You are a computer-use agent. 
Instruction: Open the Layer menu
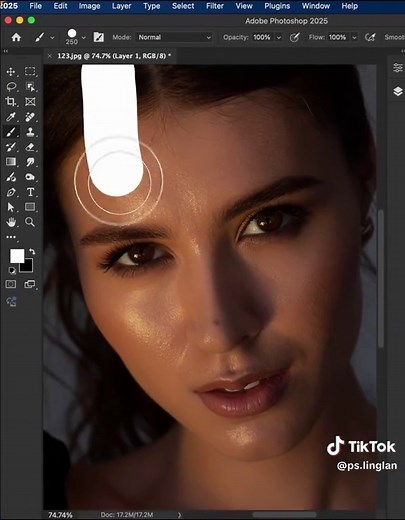pyautogui.click(x=121, y=6)
